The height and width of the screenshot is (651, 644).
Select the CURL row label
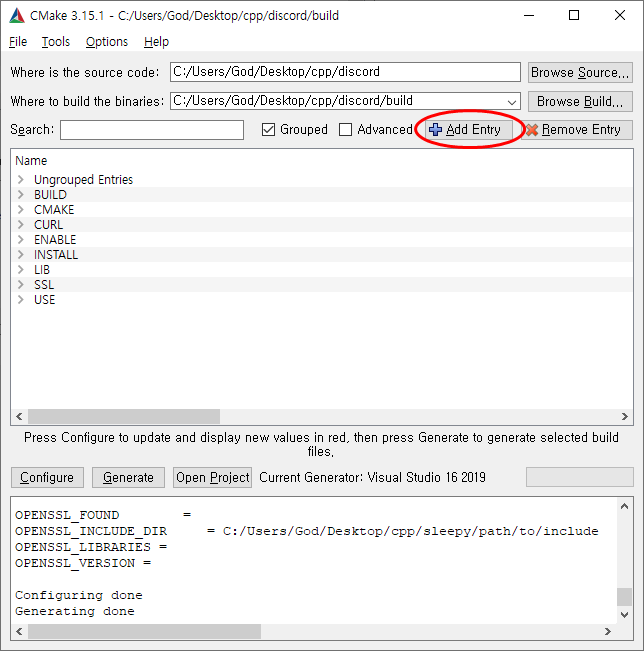[x=49, y=224]
